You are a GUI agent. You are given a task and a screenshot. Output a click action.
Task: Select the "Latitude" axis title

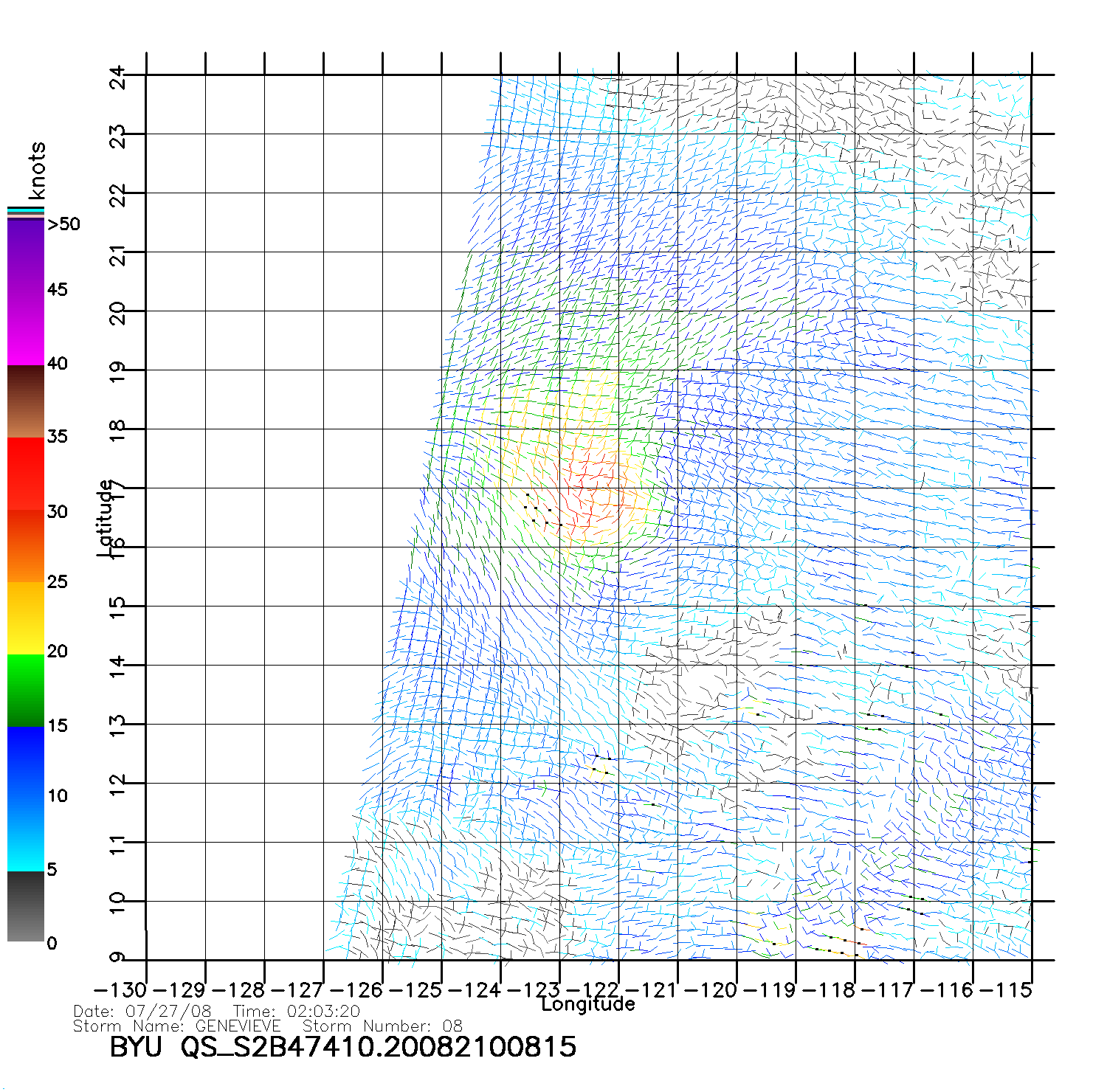click(105, 518)
